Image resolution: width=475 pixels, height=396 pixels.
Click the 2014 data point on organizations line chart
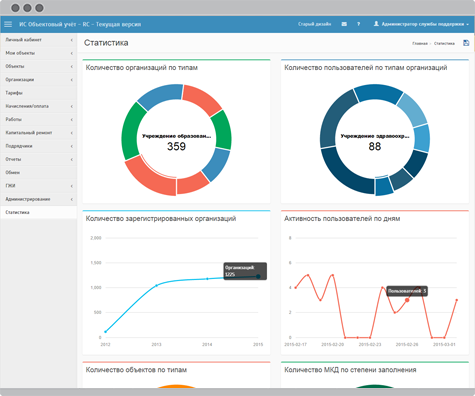click(207, 279)
